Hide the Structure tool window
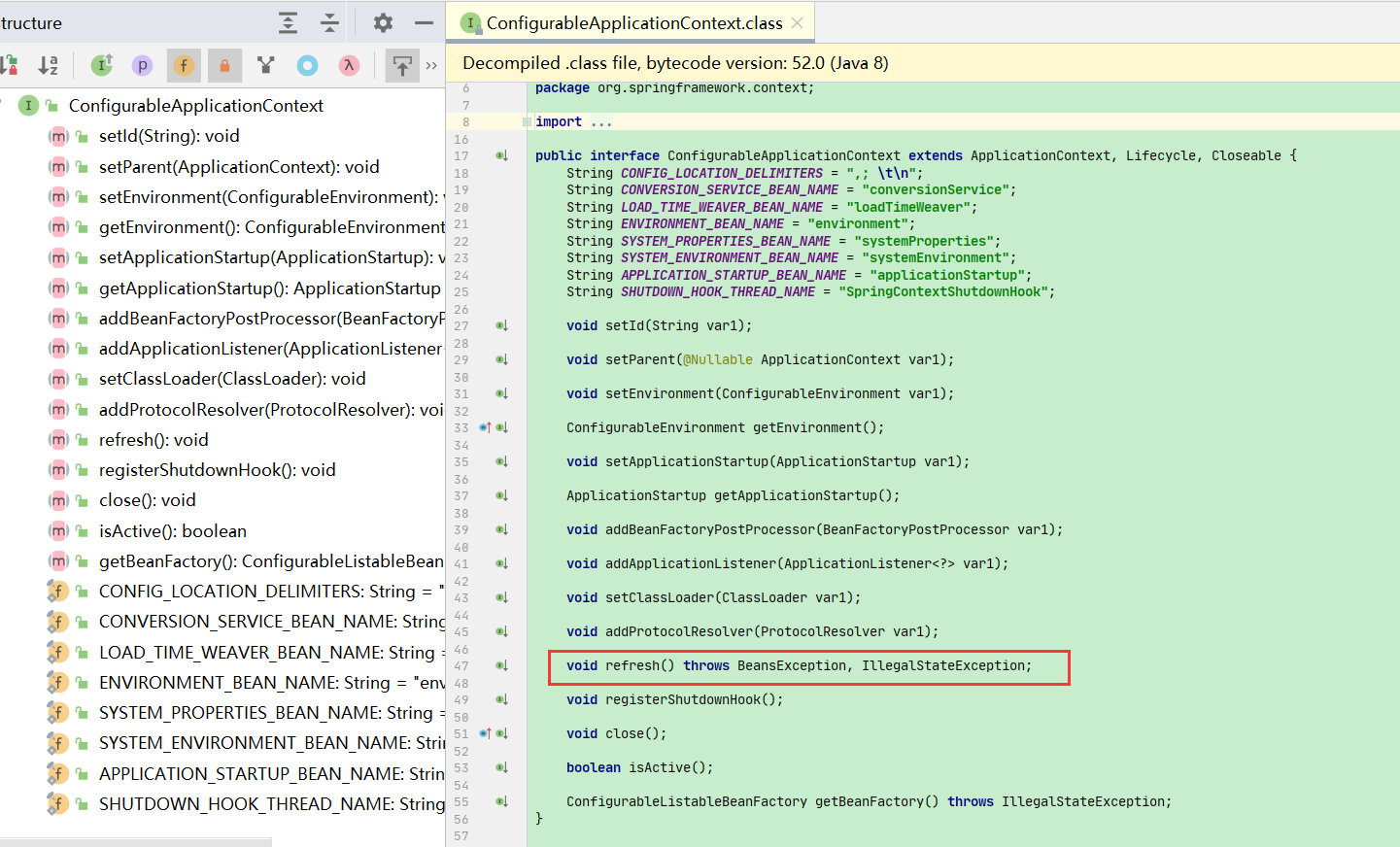The image size is (1400, 847). pos(424,22)
